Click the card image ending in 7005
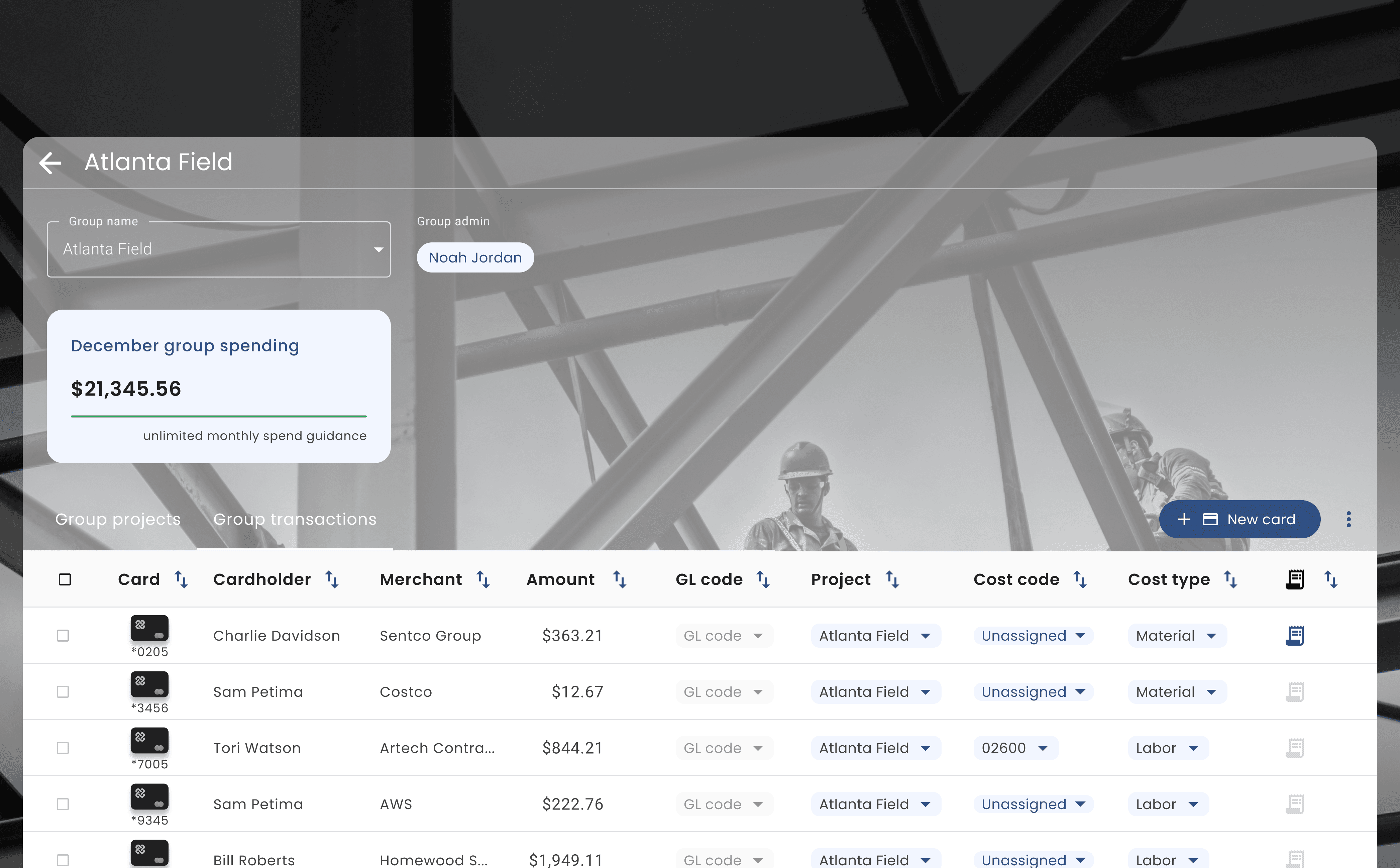The image size is (1400, 868). click(x=149, y=741)
